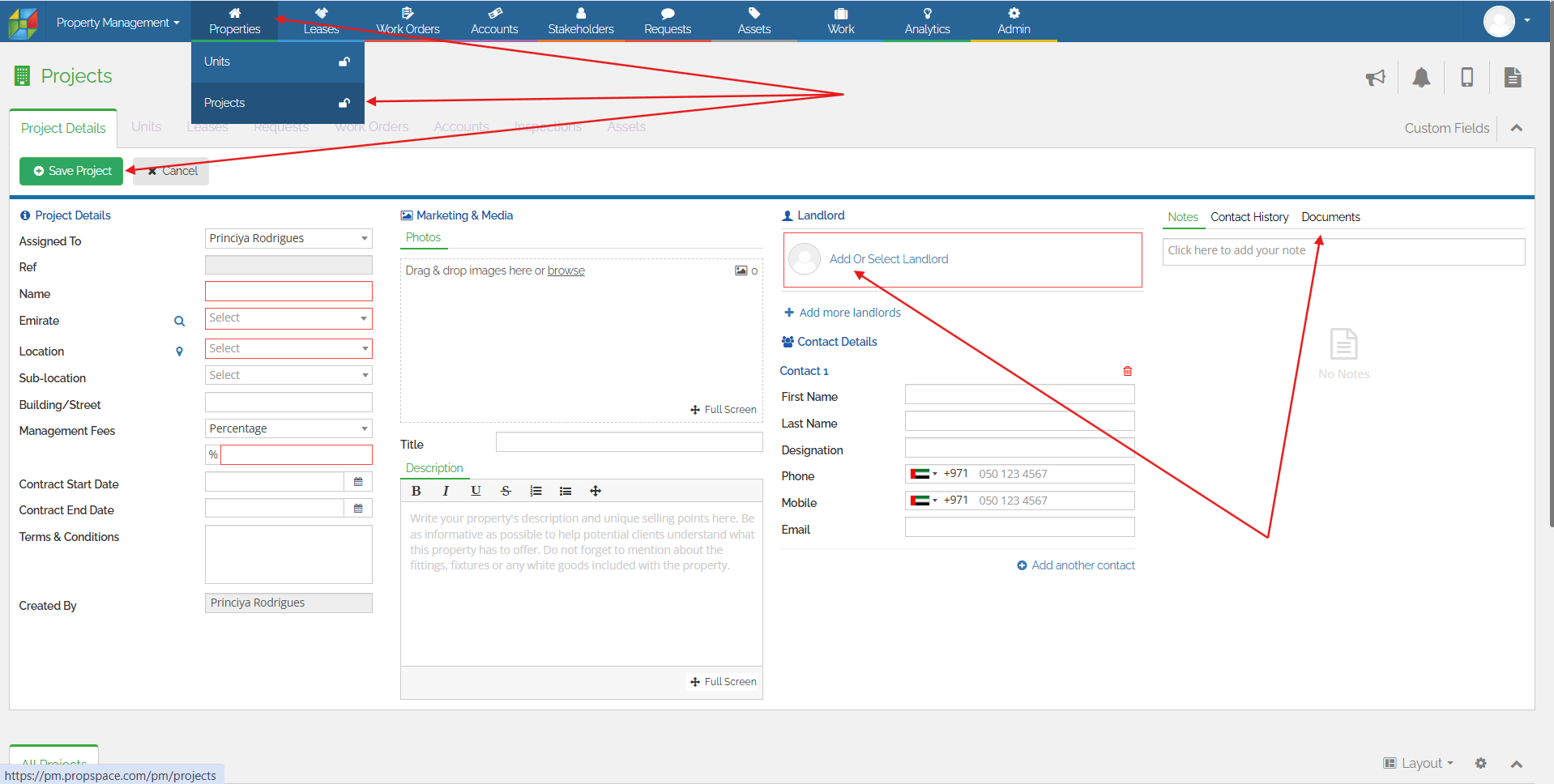The height and width of the screenshot is (784, 1554).
Task: Click the mobile phone icon in header
Action: pyautogui.click(x=1466, y=78)
